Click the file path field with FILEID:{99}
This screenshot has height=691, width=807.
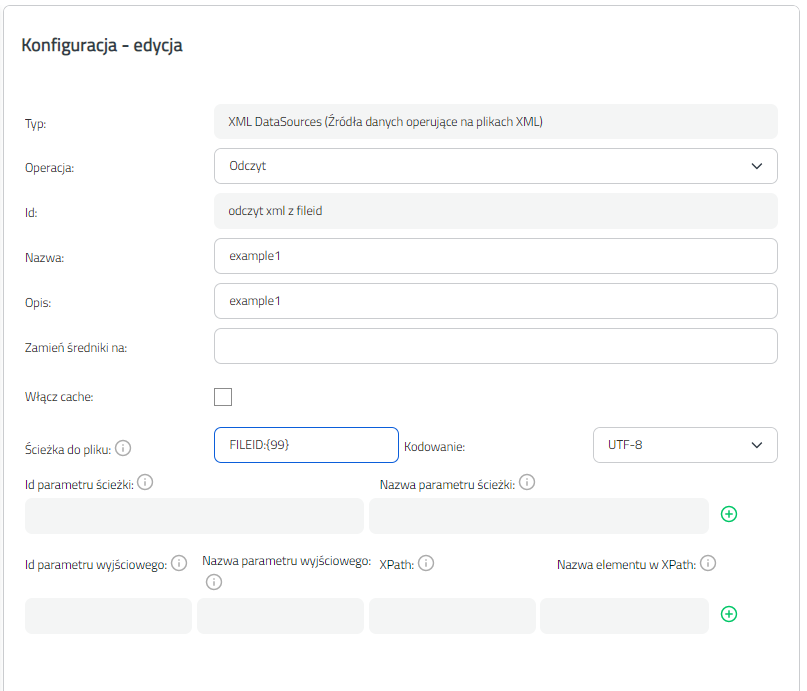click(306, 445)
